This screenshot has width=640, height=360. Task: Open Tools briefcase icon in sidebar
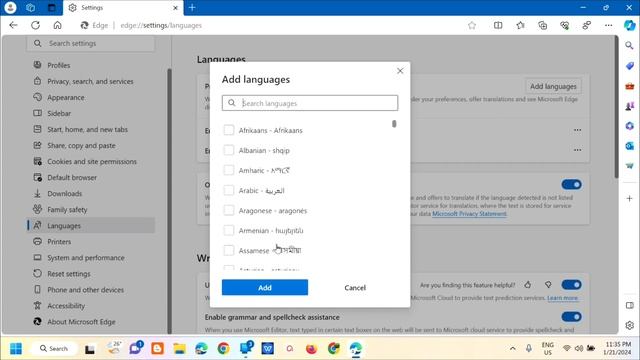click(629, 86)
